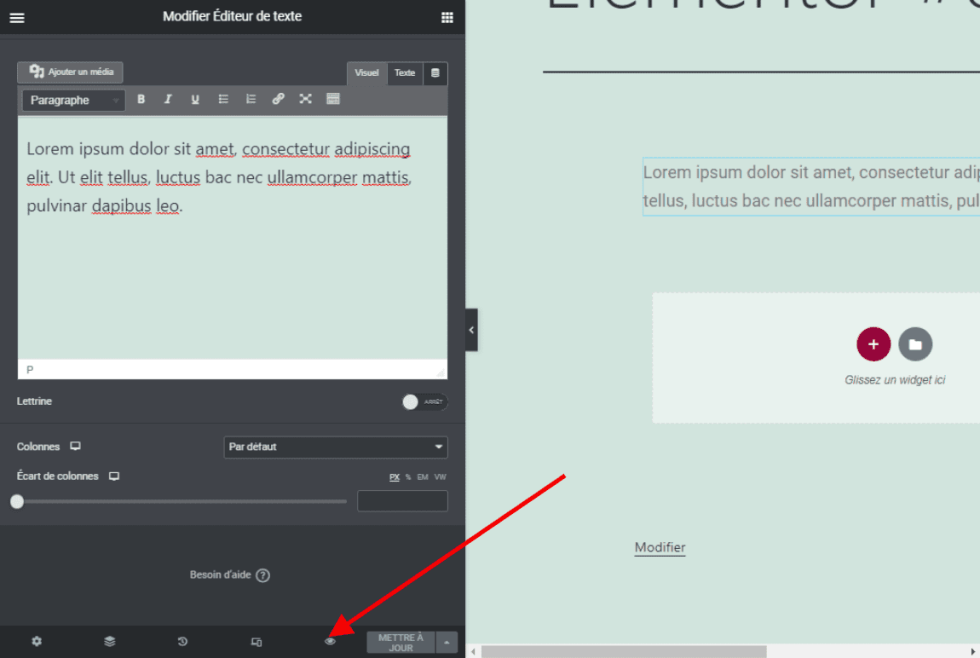Click the Besoin d'aide link

coord(229,575)
